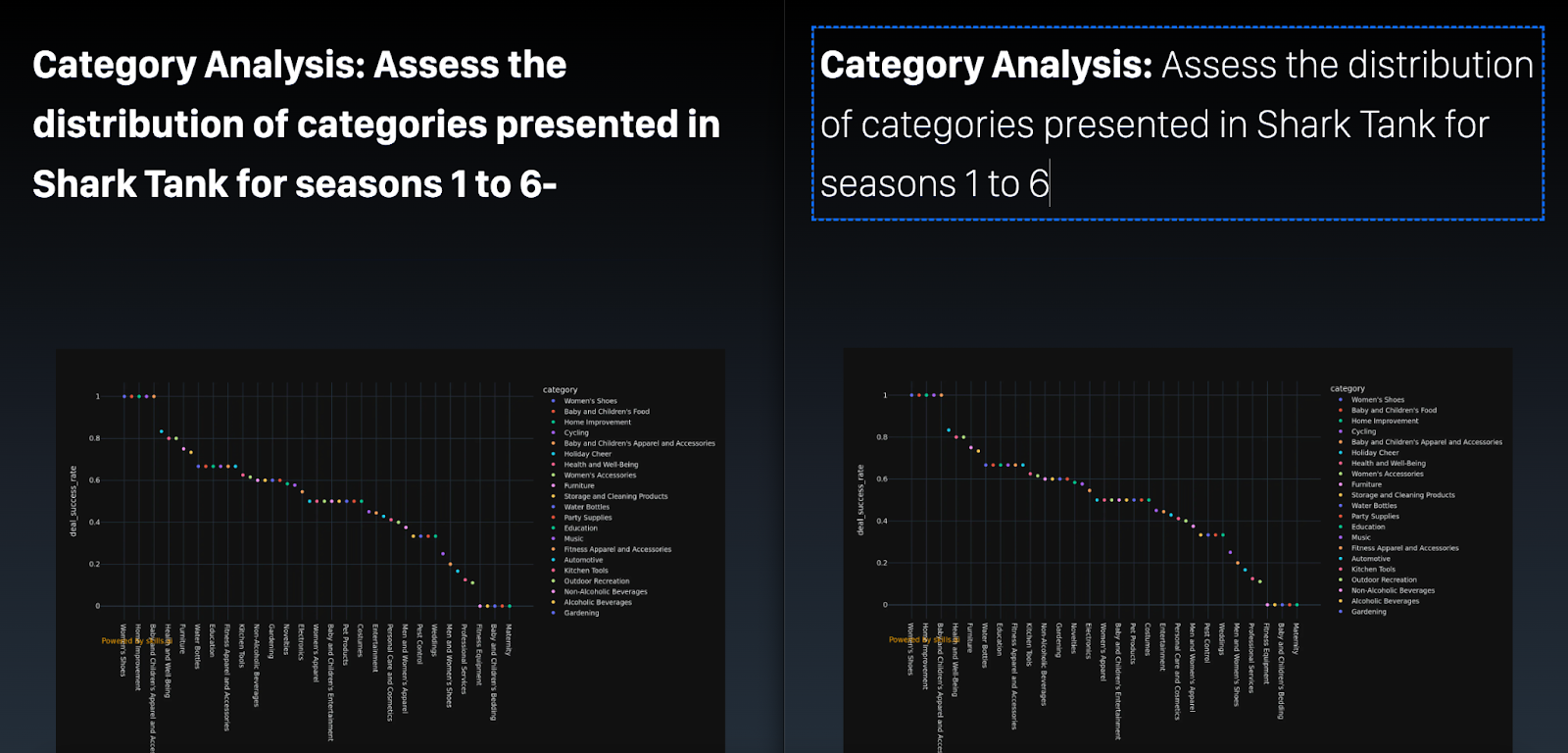Viewport: 1568px width, 753px height.
Task: Click Home Improvement in the left chart legend
Action: 598,423
